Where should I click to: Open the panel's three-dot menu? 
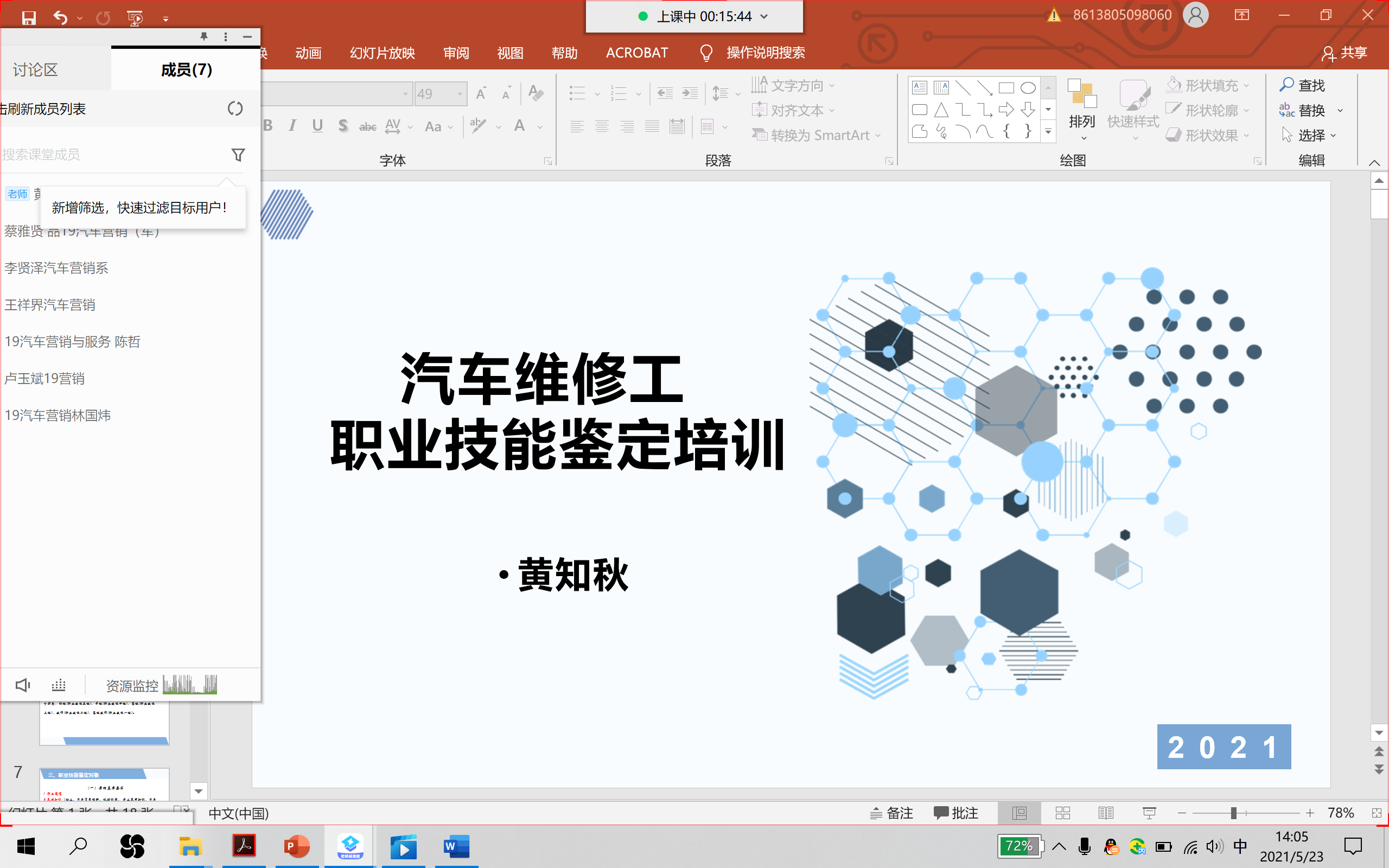coord(226,37)
